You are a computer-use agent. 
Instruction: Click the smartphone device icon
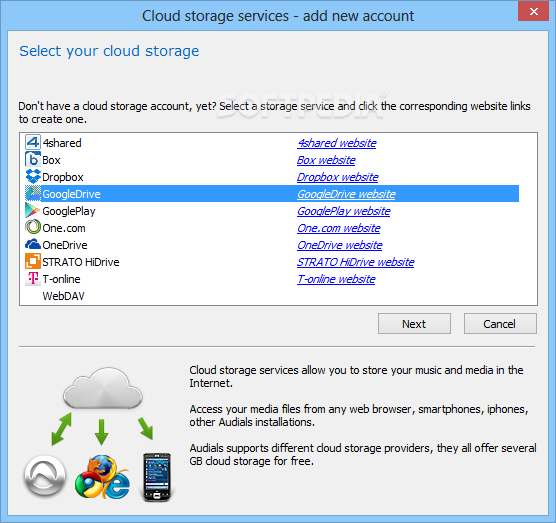pyautogui.click(x=156, y=477)
